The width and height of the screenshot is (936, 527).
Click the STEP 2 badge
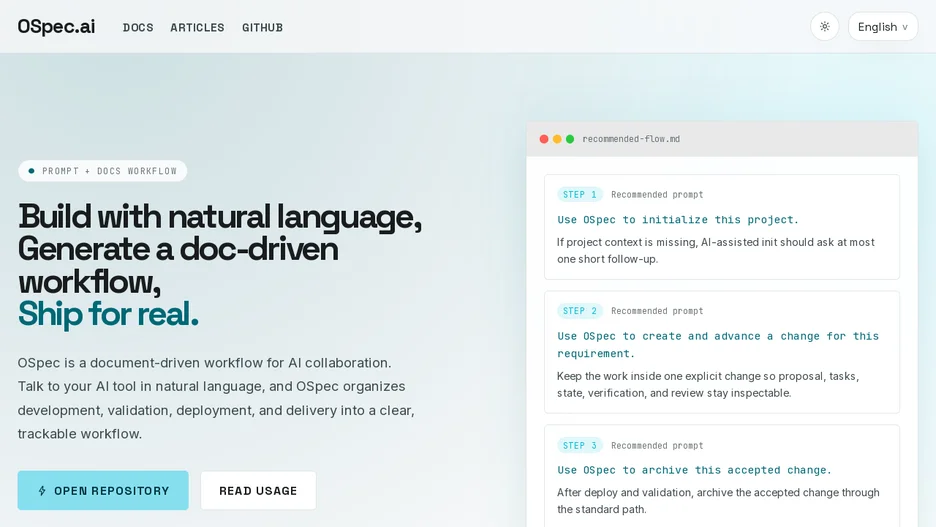[x=580, y=311]
